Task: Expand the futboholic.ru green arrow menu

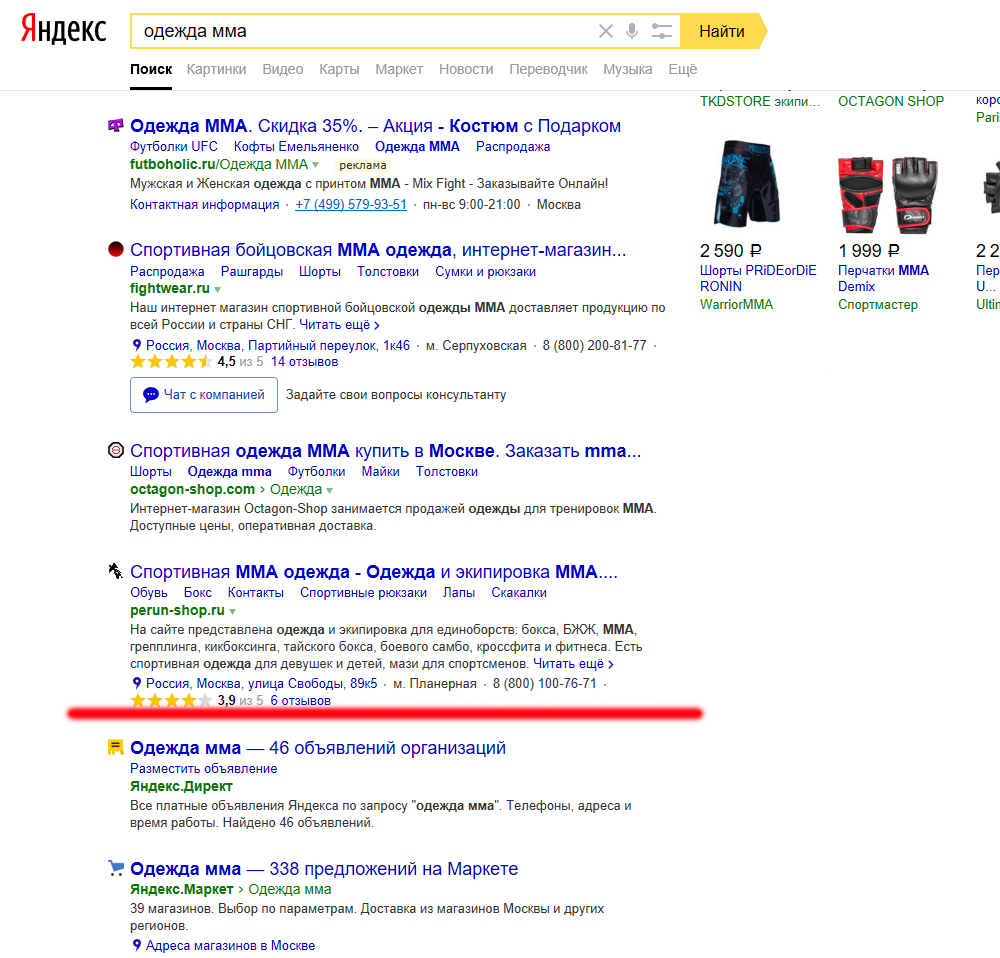Action: (315, 165)
